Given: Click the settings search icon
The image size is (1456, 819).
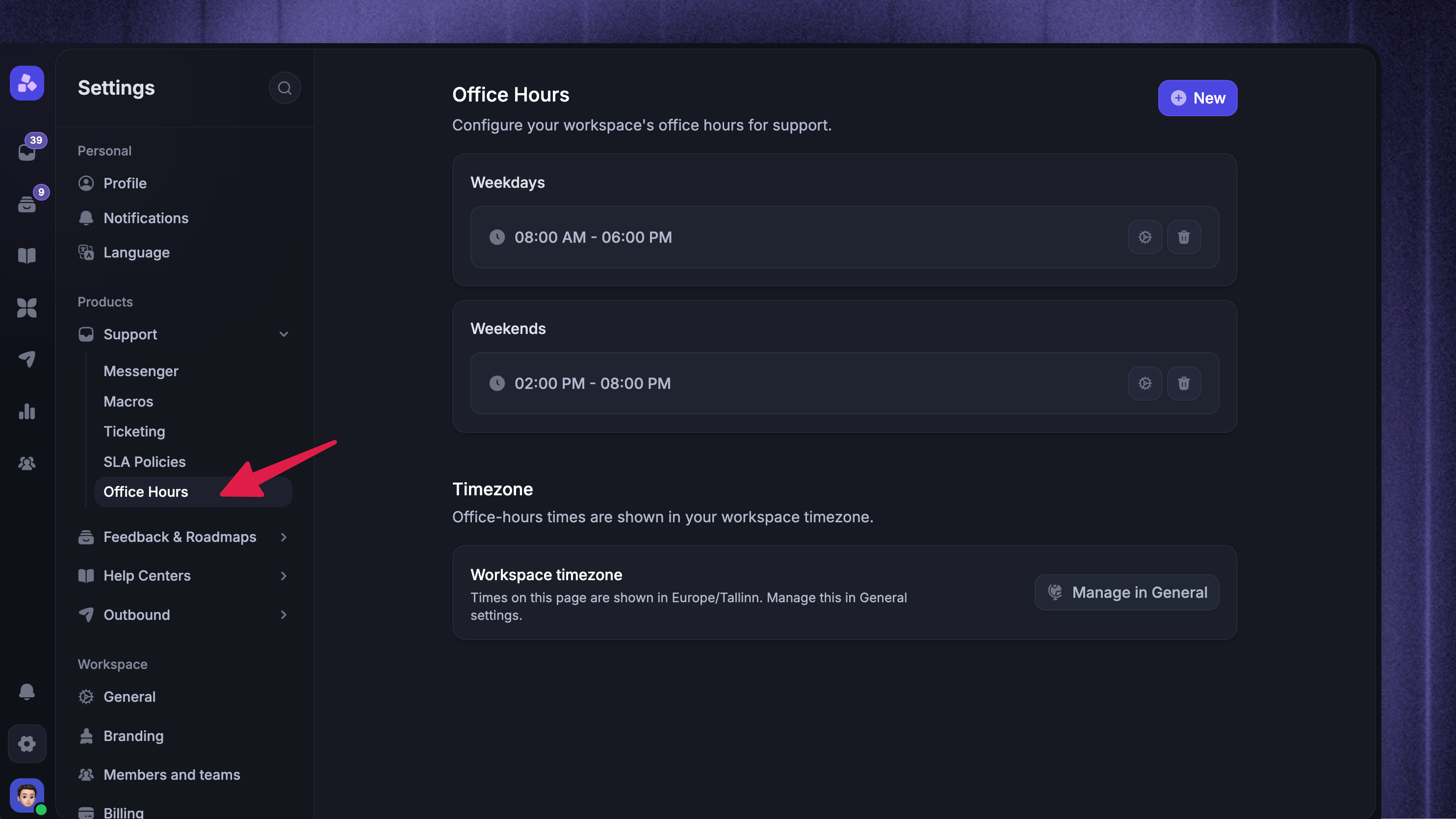Looking at the screenshot, I should (285, 88).
